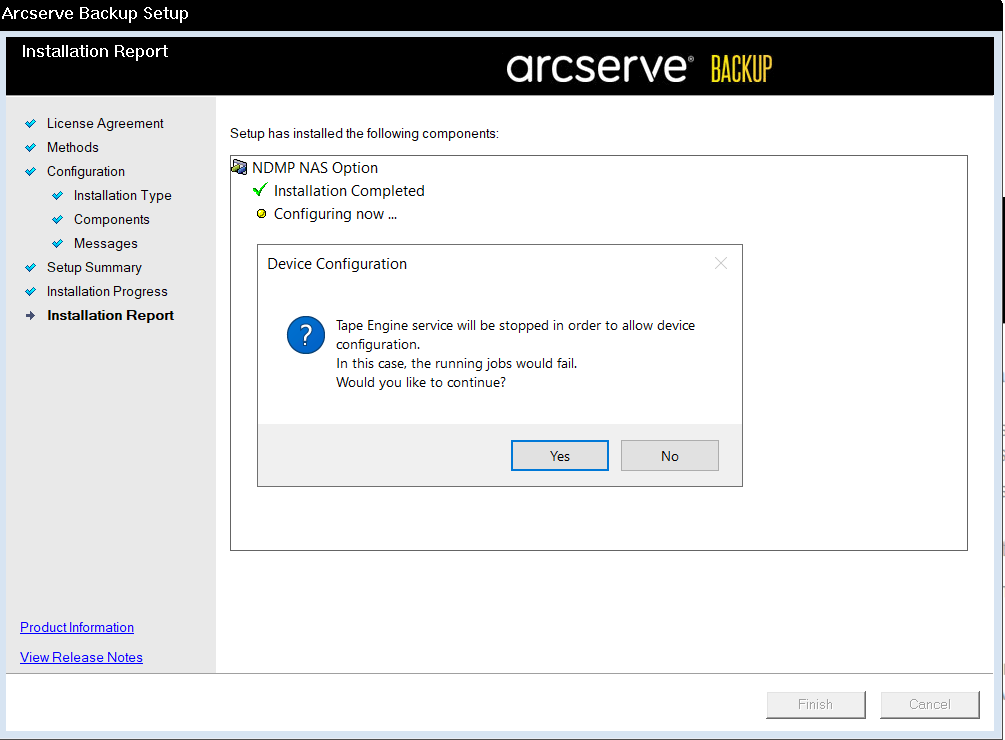Click the arcserve Backup logo

(x=641, y=66)
